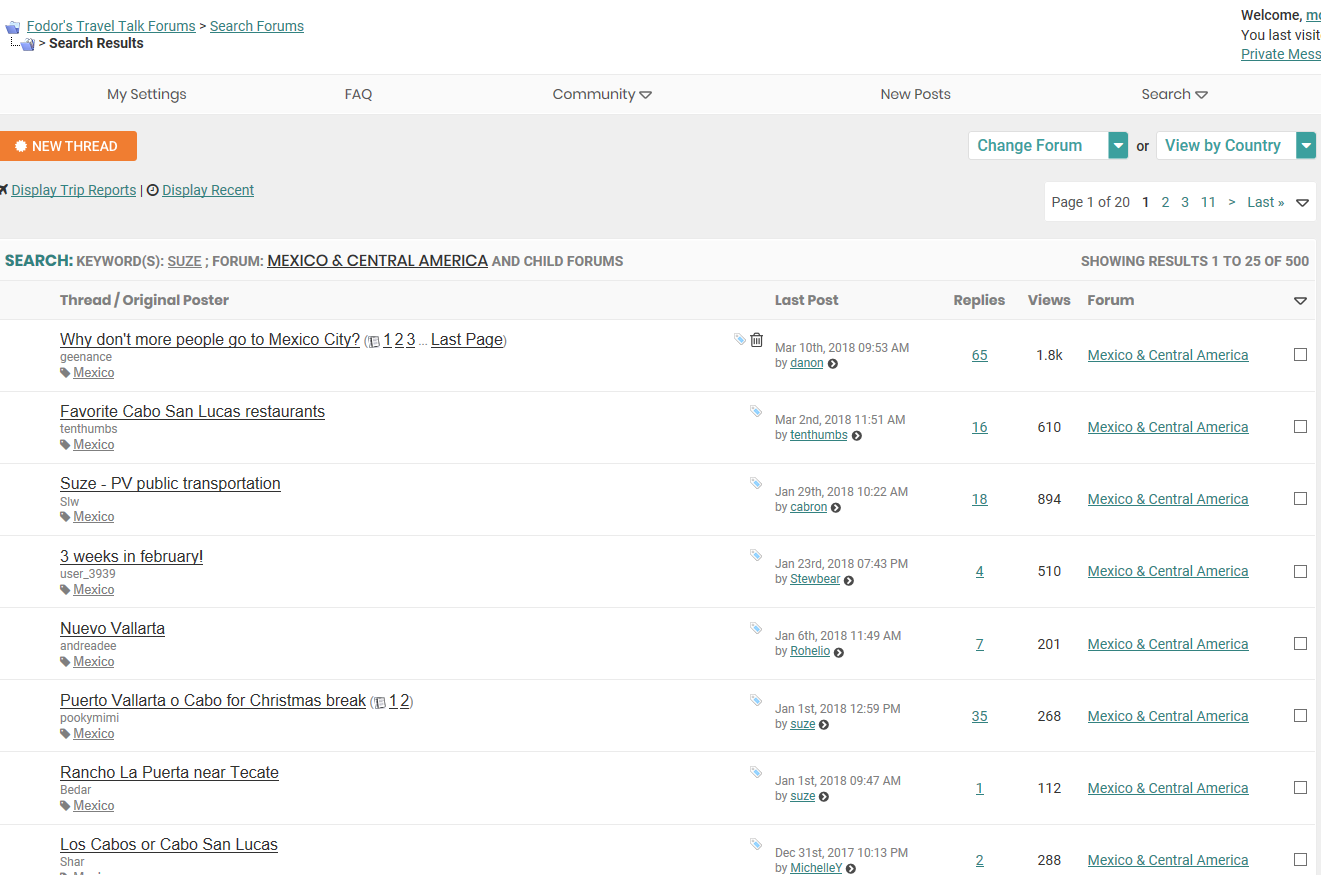Click the Fodor's forum home icon in breadcrumb
Image resolution: width=1321 pixels, height=875 pixels.
click(x=12, y=27)
